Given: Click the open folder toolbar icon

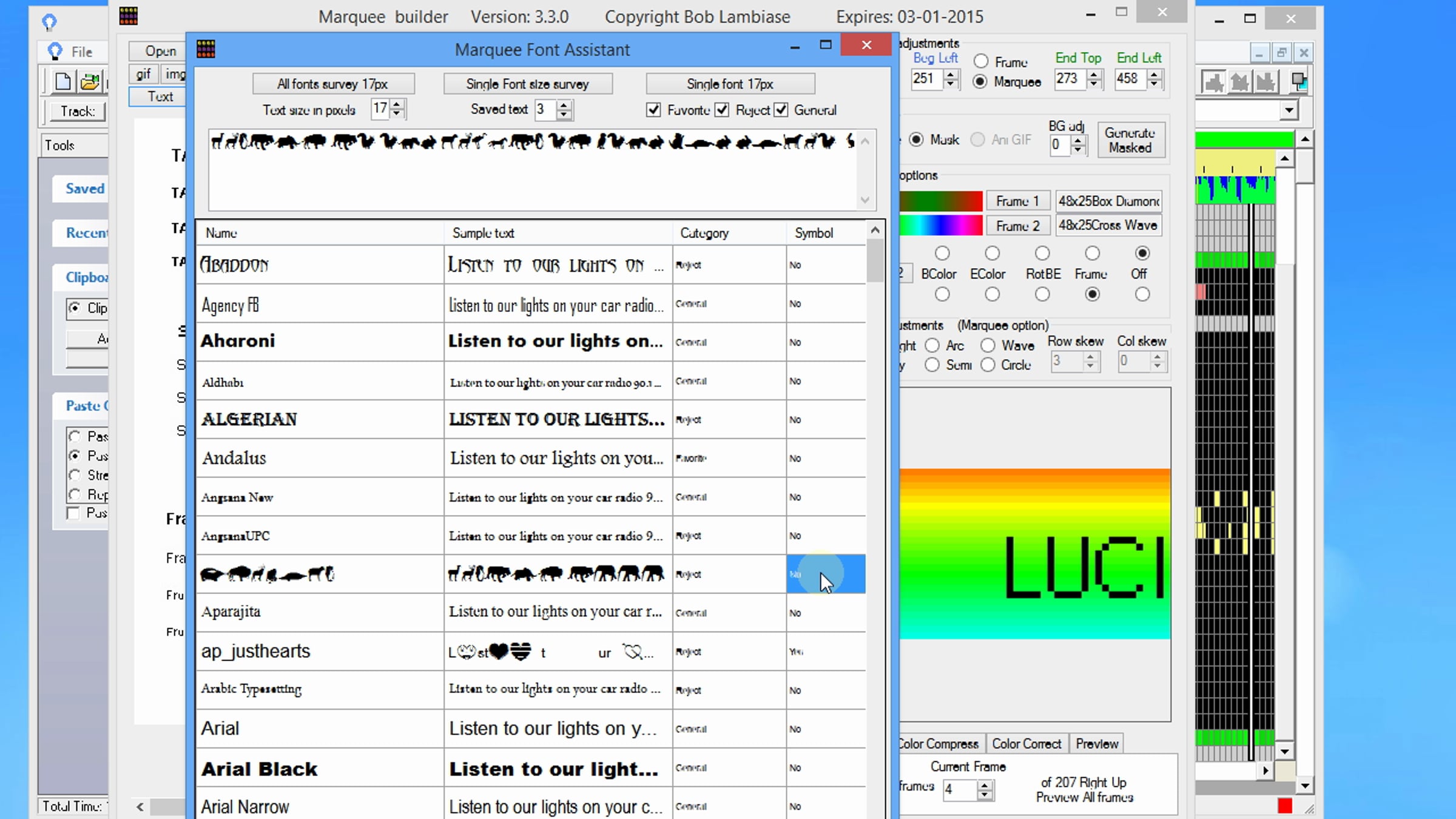Looking at the screenshot, I should [90, 81].
